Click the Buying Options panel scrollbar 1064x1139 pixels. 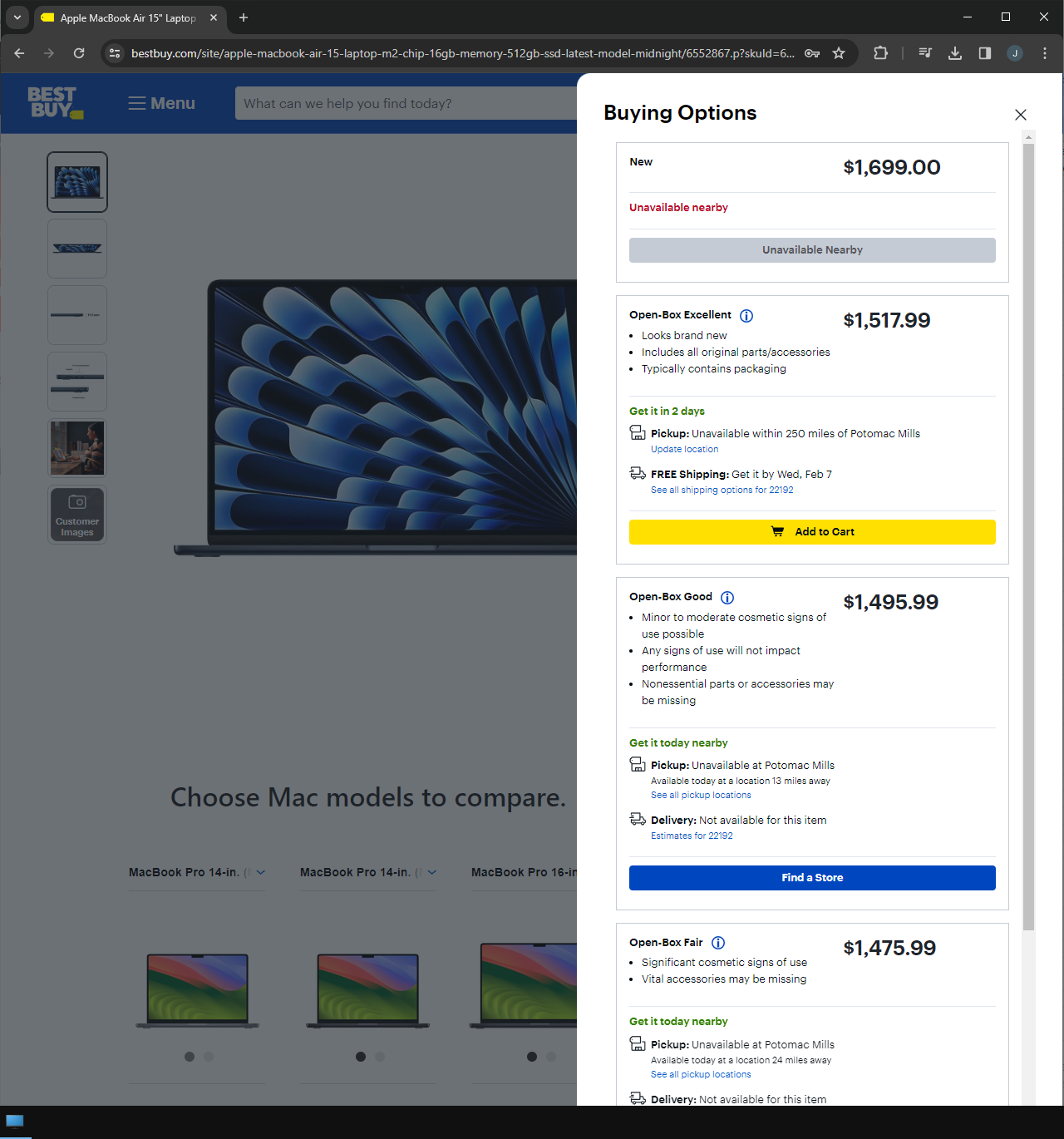pos(1028,536)
